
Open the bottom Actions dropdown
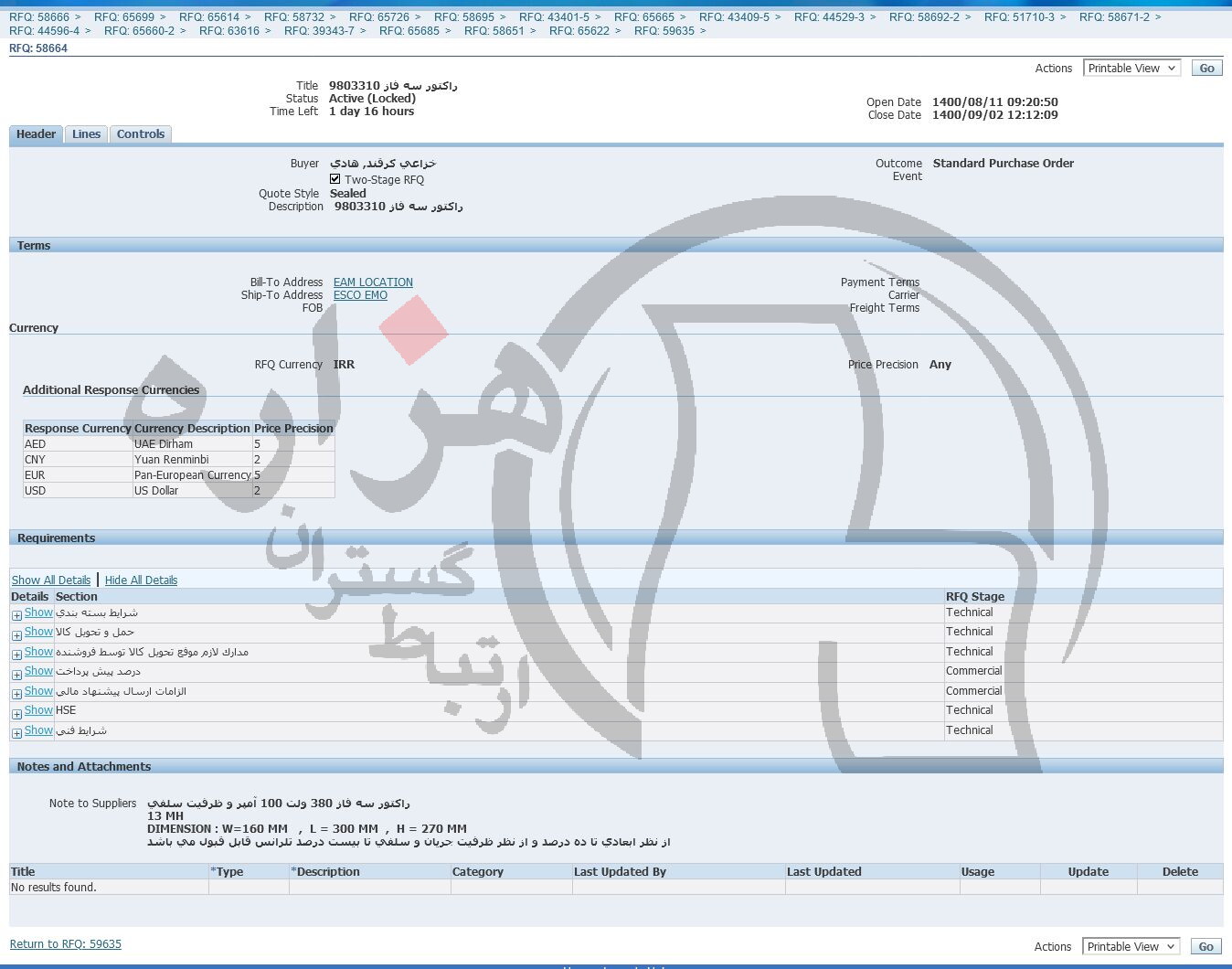click(1131, 947)
